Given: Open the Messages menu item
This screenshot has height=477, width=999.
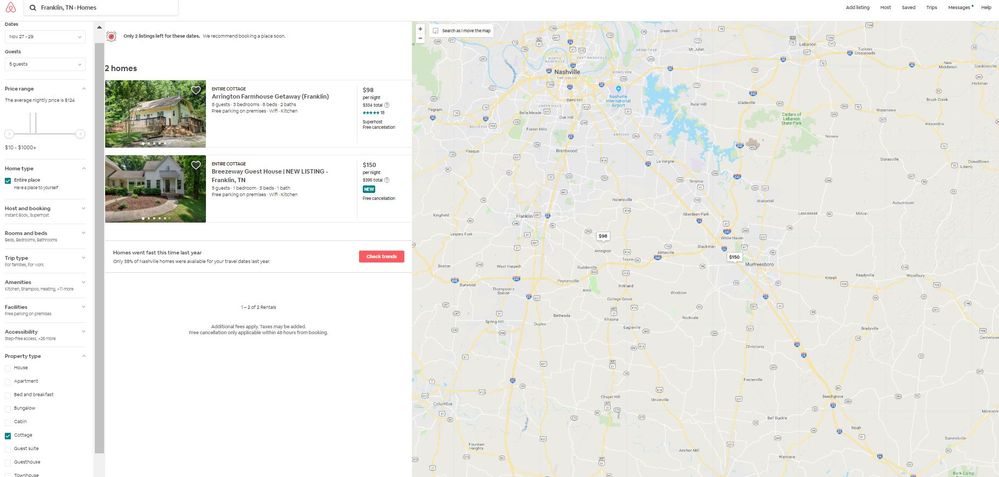Looking at the screenshot, I should 959,7.
